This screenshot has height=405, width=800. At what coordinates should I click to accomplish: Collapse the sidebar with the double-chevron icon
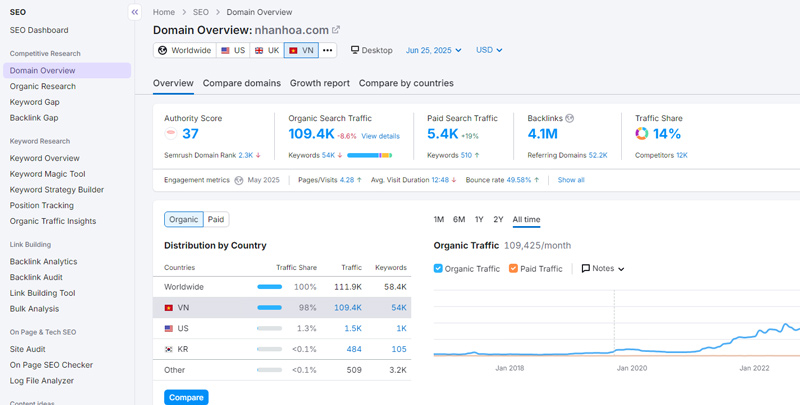pyautogui.click(x=135, y=12)
